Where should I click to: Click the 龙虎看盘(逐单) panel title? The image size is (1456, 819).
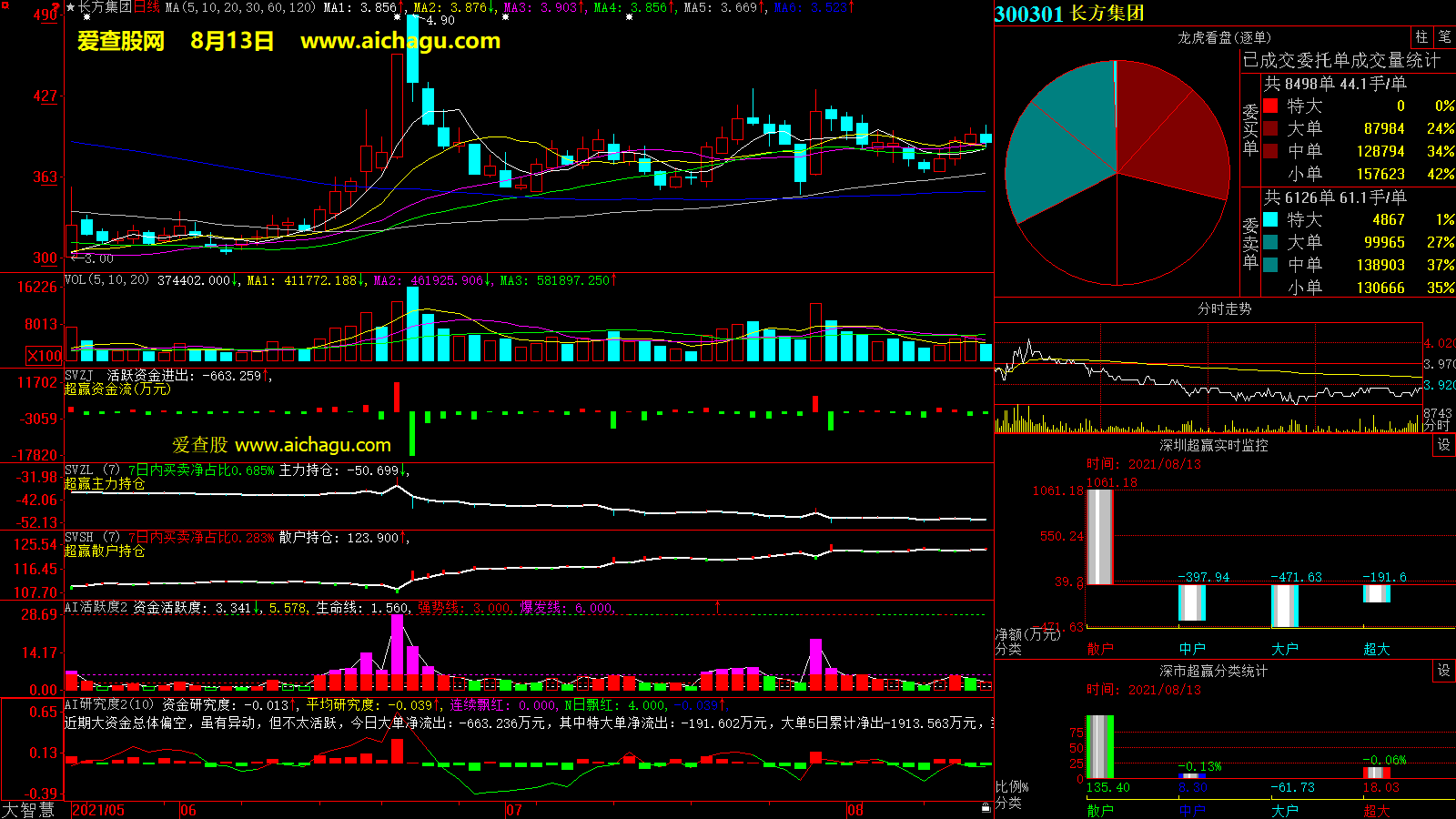[x=1224, y=37]
